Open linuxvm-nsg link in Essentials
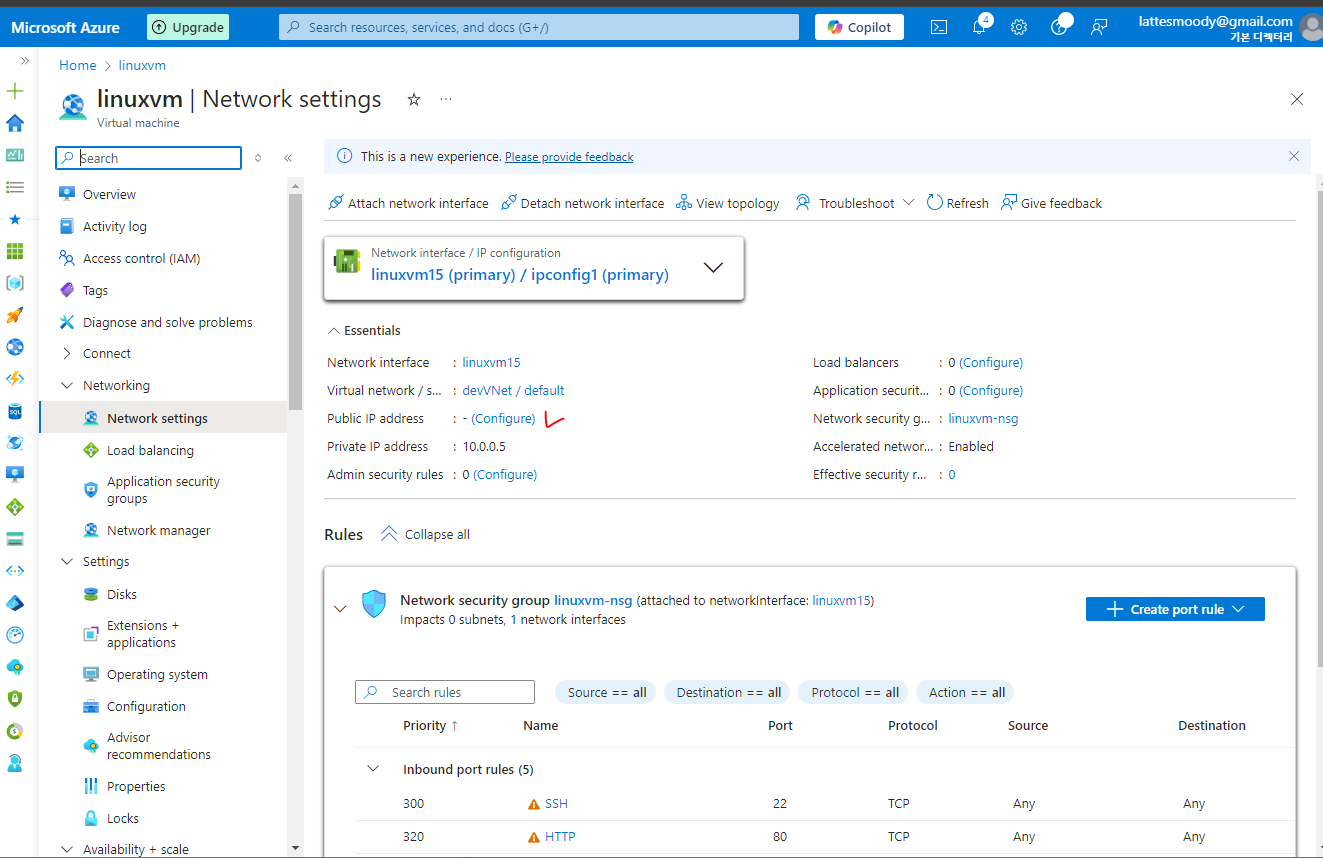 pyautogui.click(x=983, y=418)
